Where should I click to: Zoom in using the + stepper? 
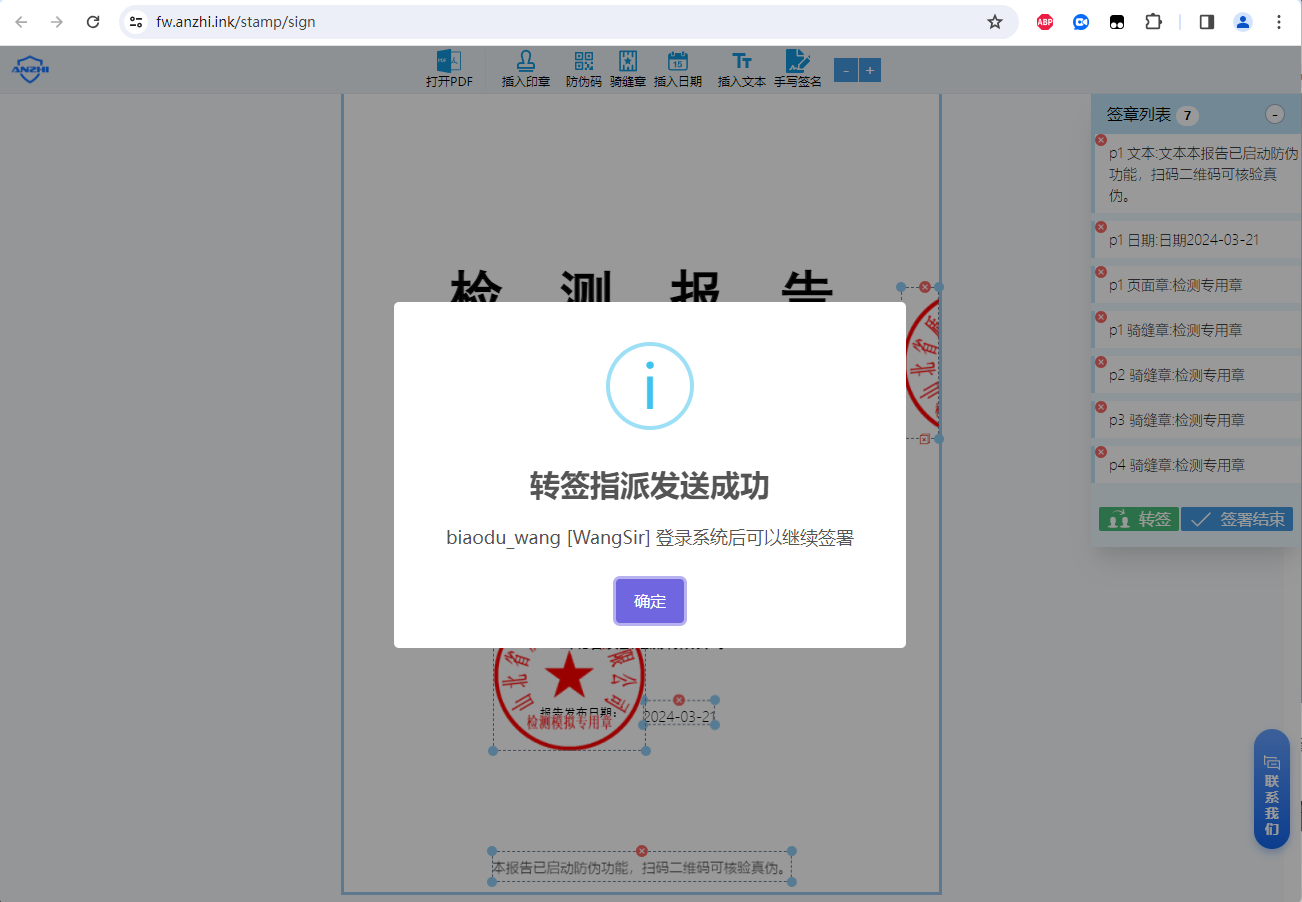(869, 70)
